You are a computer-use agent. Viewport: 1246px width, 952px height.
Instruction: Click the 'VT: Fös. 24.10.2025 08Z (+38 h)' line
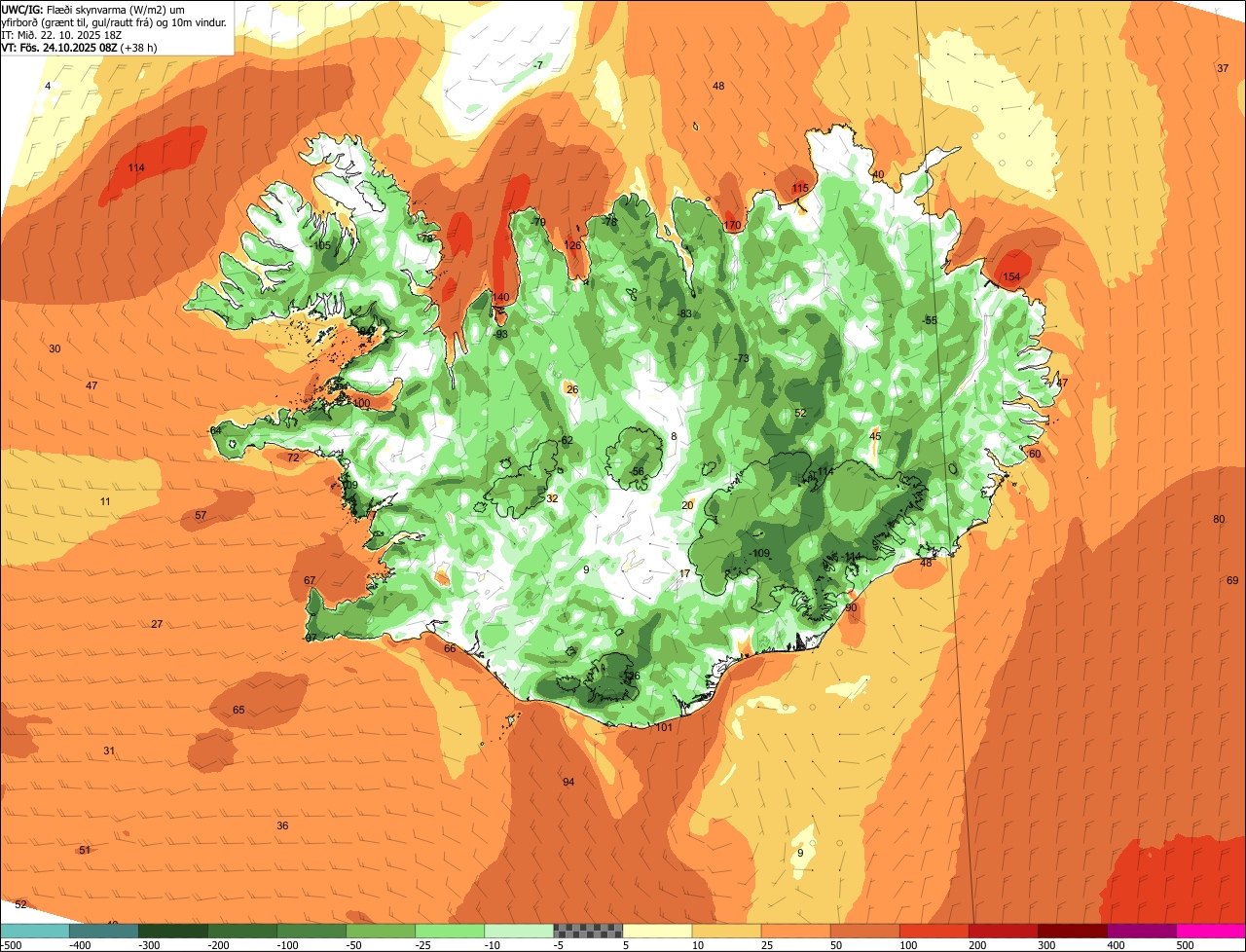(x=80, y=47)
